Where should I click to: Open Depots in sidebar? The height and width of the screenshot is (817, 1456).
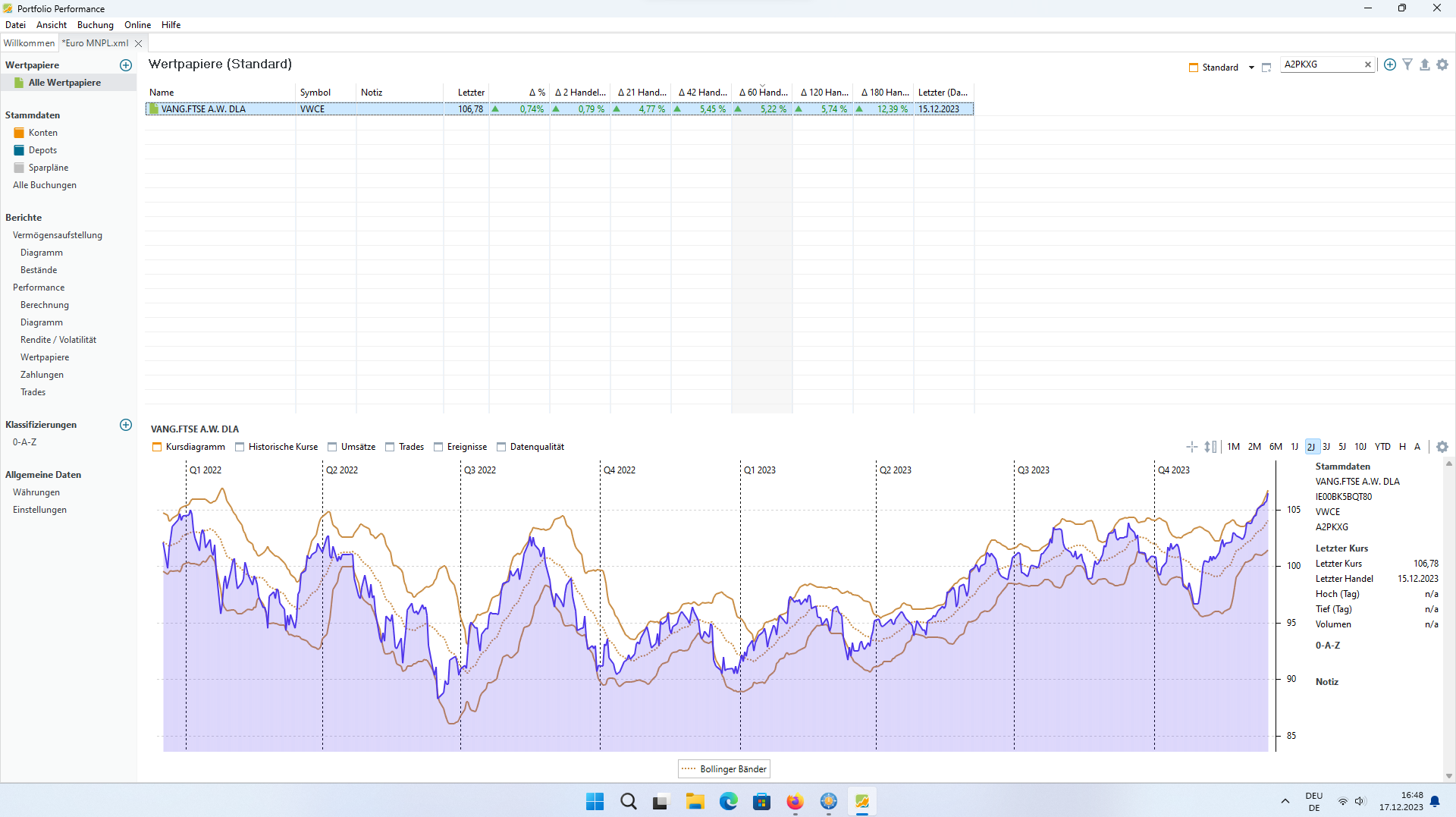[x=42, y=150]
